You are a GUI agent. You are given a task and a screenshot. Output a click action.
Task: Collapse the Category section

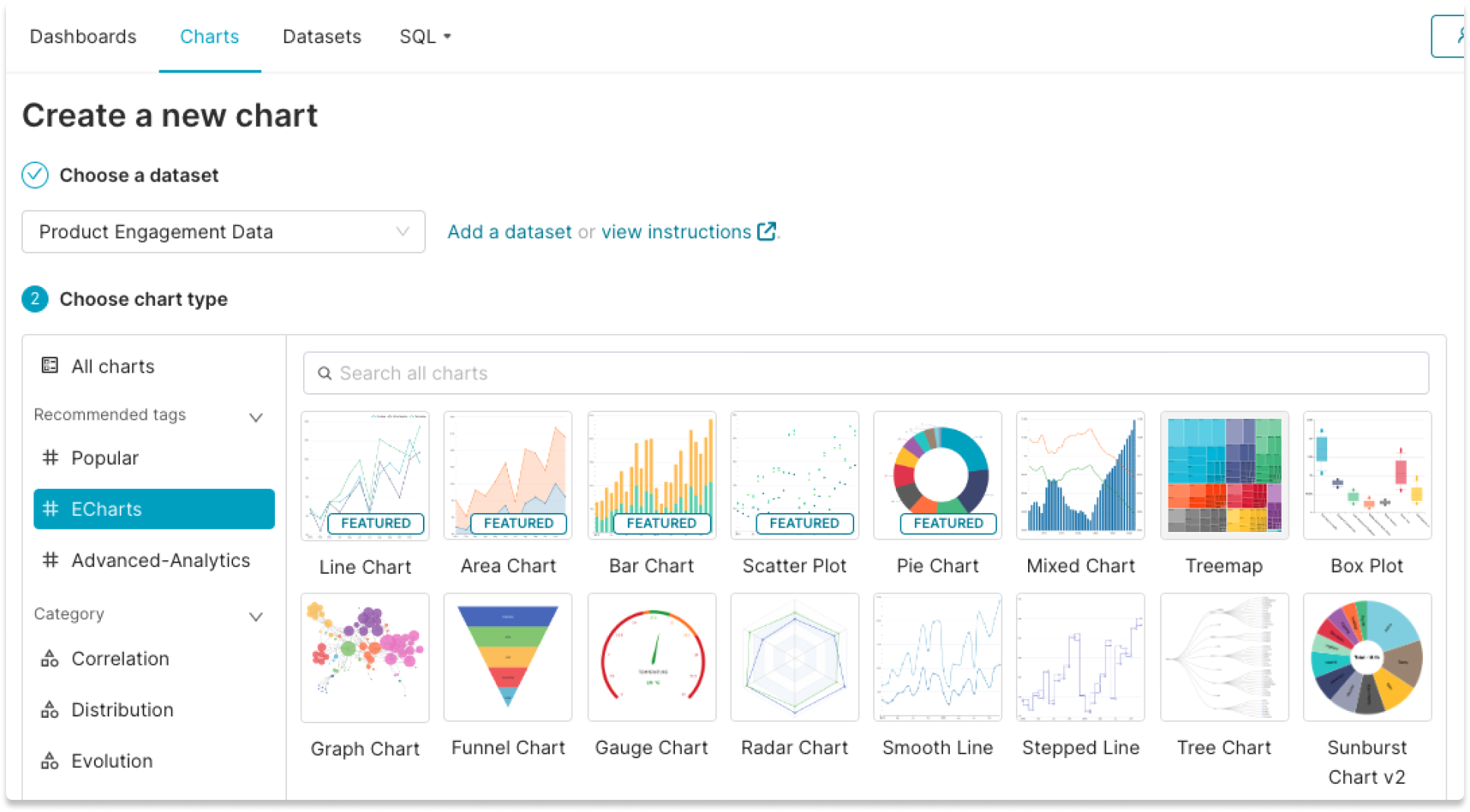click(256, 616)
